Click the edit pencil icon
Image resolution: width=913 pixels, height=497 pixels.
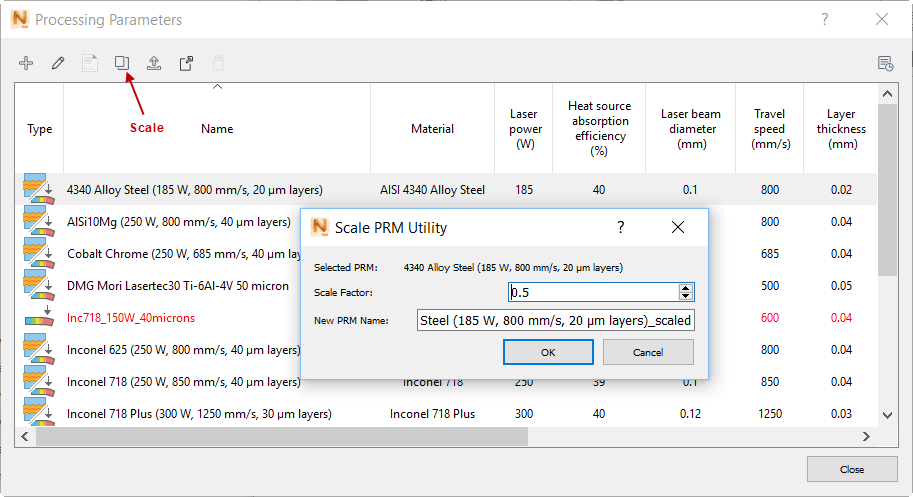58,63
